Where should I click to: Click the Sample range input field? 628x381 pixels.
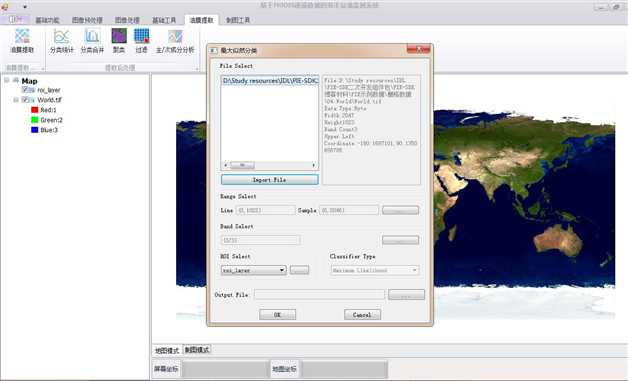pos(349,210)
